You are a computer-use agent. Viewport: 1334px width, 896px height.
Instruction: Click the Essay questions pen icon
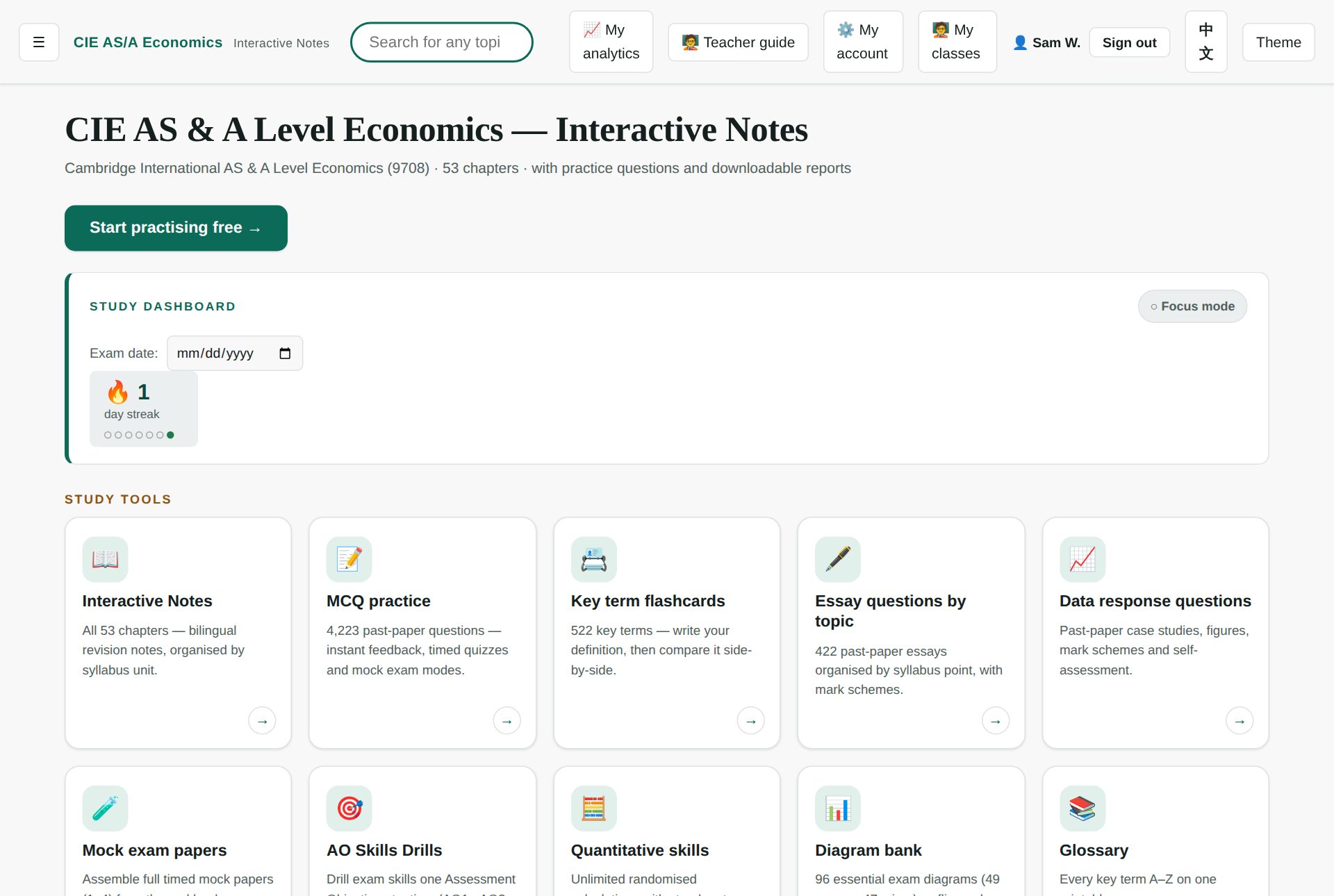pyautogui.click(x=838, y=559)
